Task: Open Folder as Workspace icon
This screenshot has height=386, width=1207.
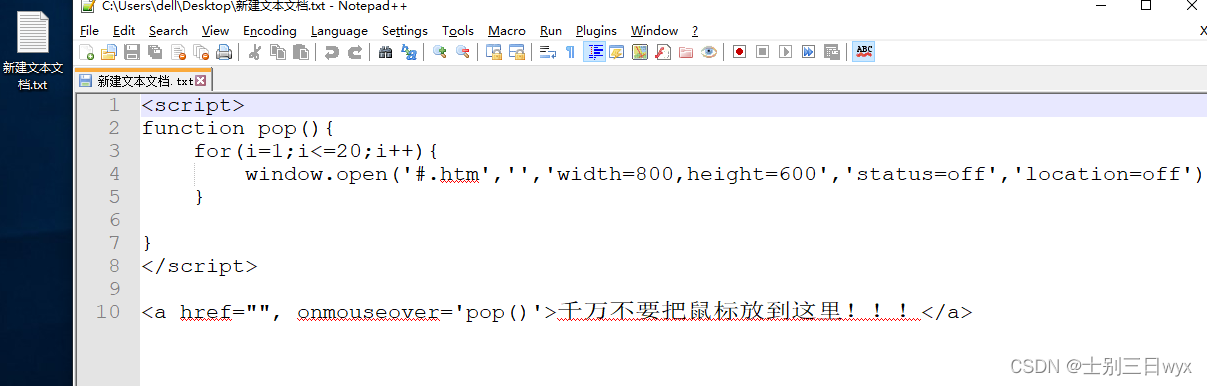Action: 686,52
